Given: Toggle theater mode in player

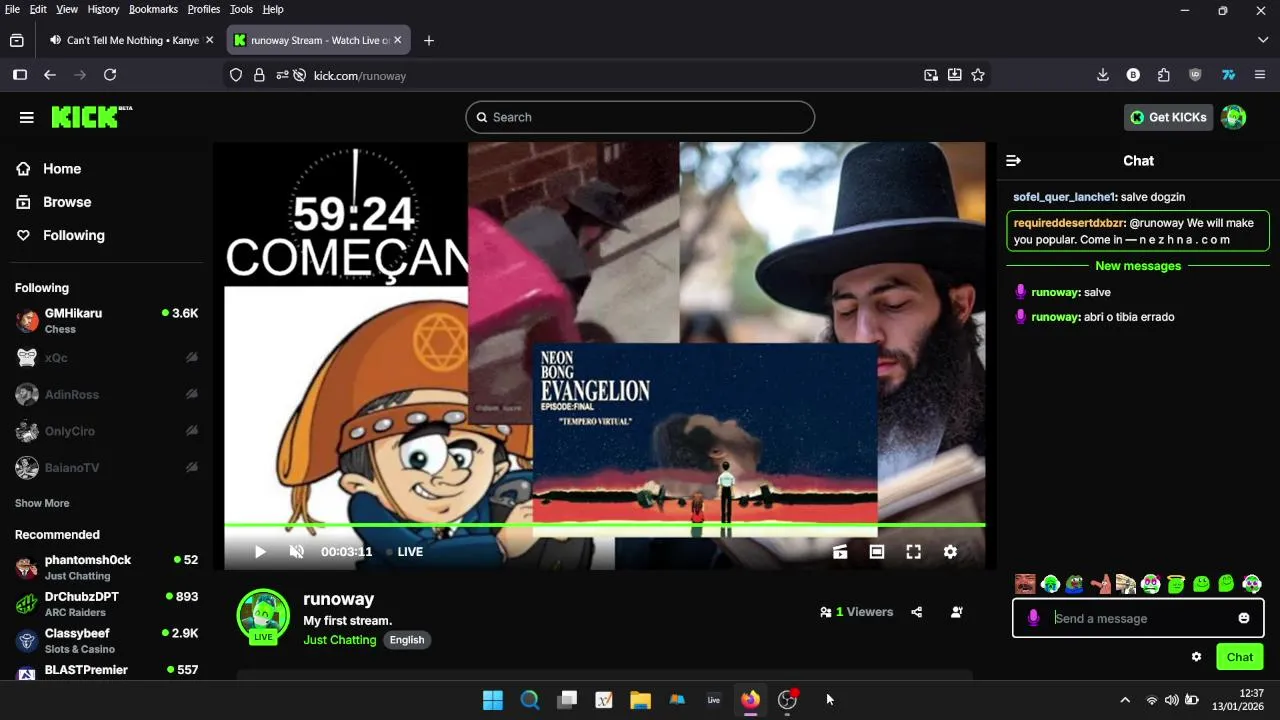Looking at the screenshot, I should coord(877,552).
